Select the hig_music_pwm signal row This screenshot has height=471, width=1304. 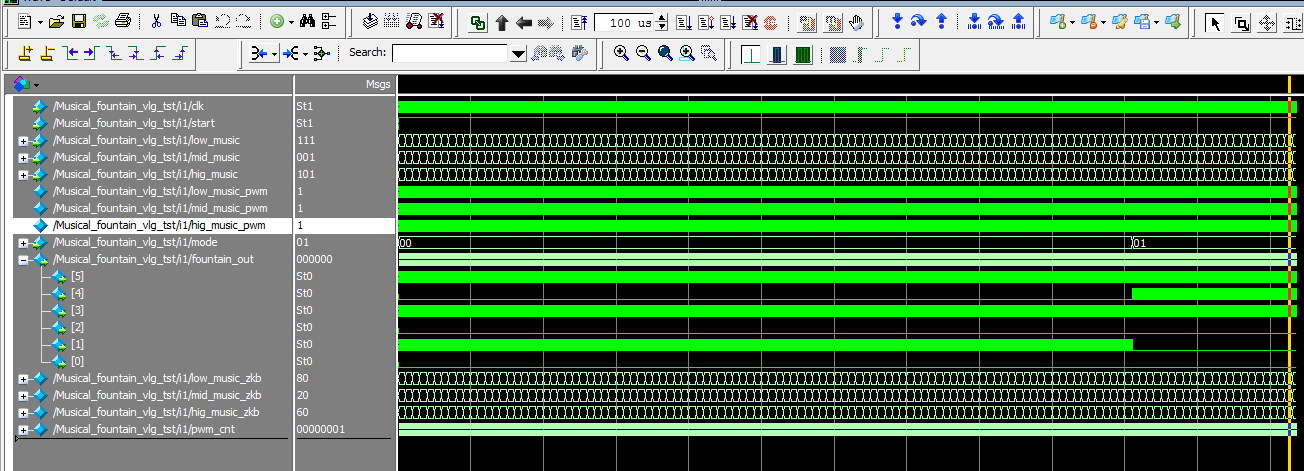tap(160, 225)
